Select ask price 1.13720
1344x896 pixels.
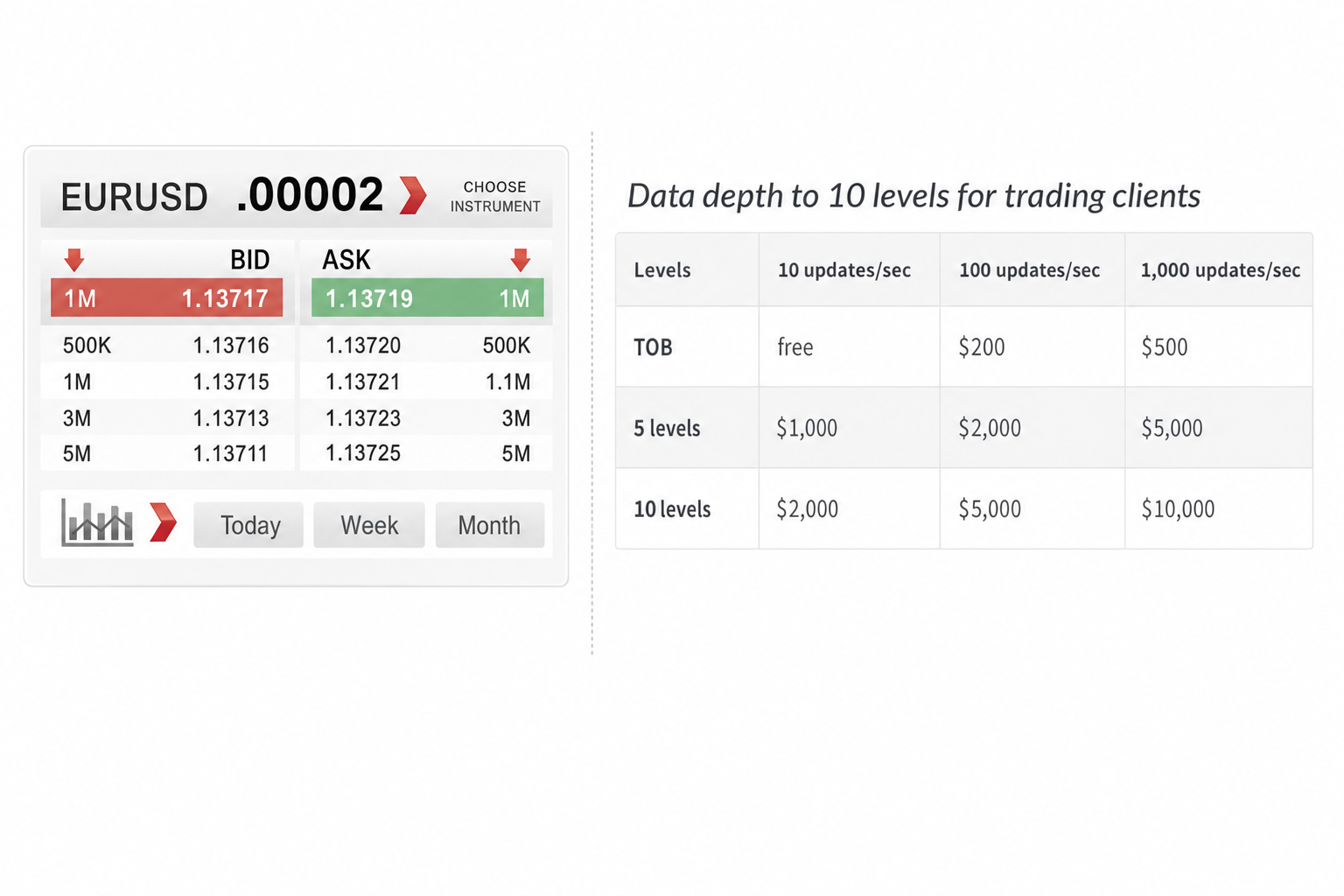(x=363, y=346)
